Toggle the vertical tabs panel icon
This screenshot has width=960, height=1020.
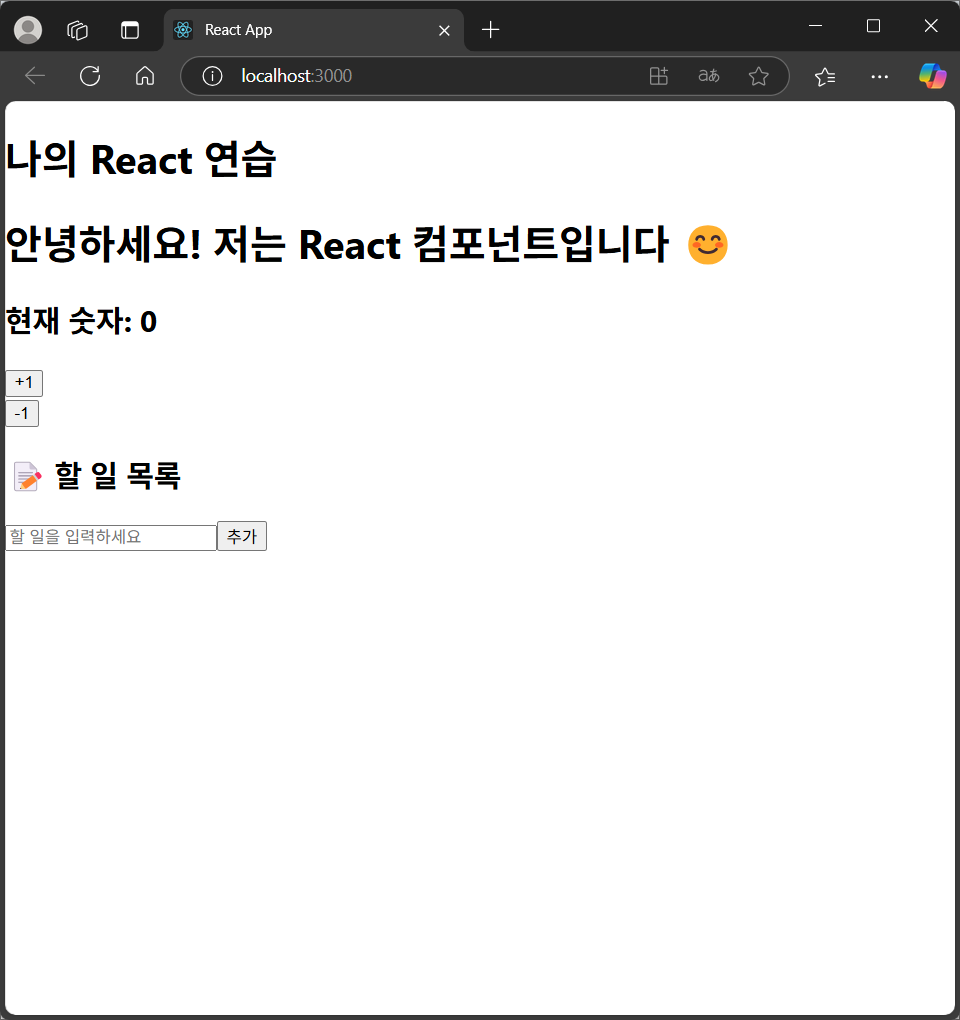tap(130, 30)
